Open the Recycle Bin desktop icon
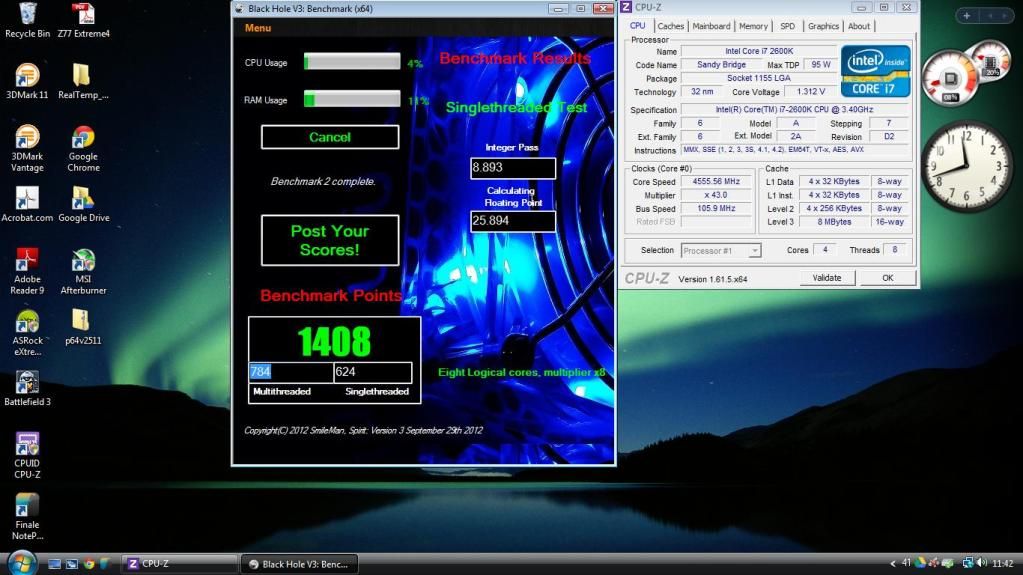This screenshot has width=1023, height=575. 27,20
